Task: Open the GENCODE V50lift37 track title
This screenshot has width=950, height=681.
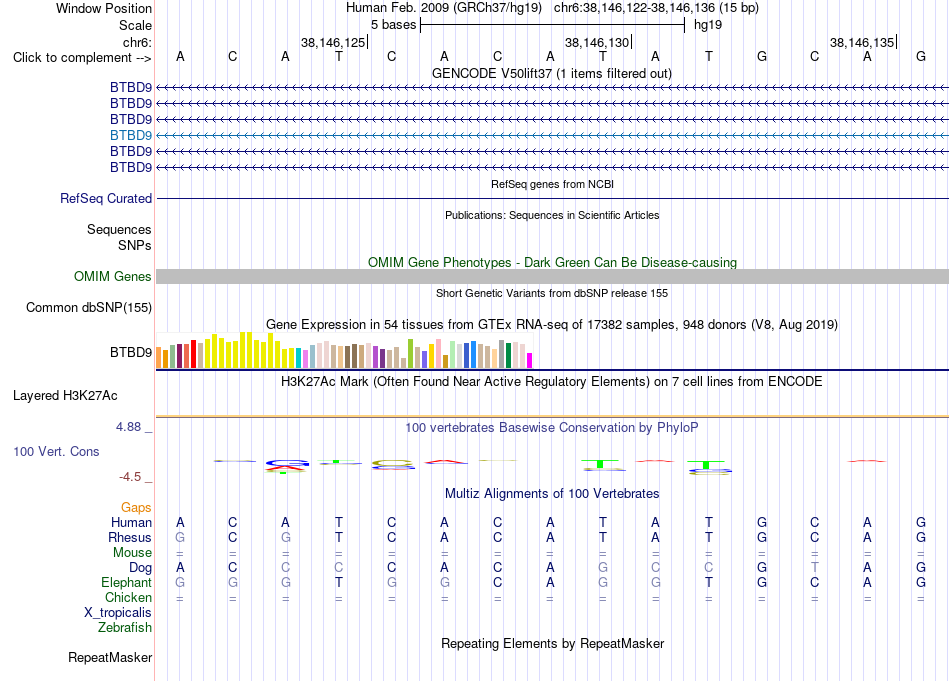Action: pyautogui.click(x=552, y=73)
